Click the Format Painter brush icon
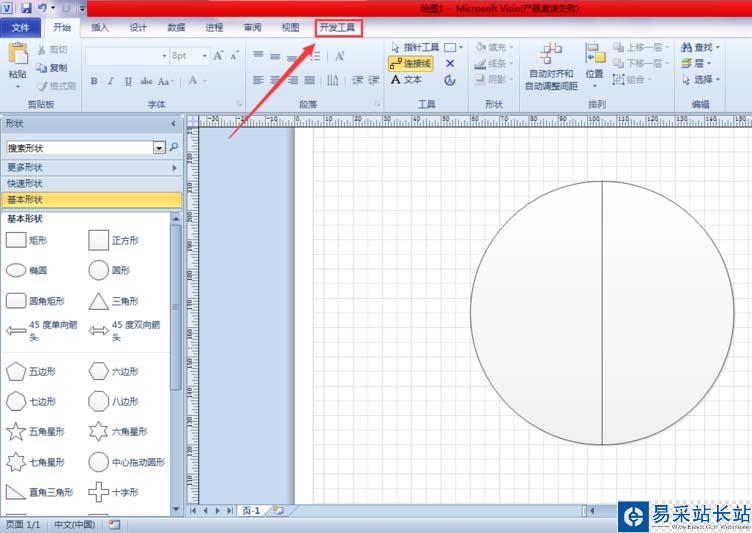 point(43,86)
